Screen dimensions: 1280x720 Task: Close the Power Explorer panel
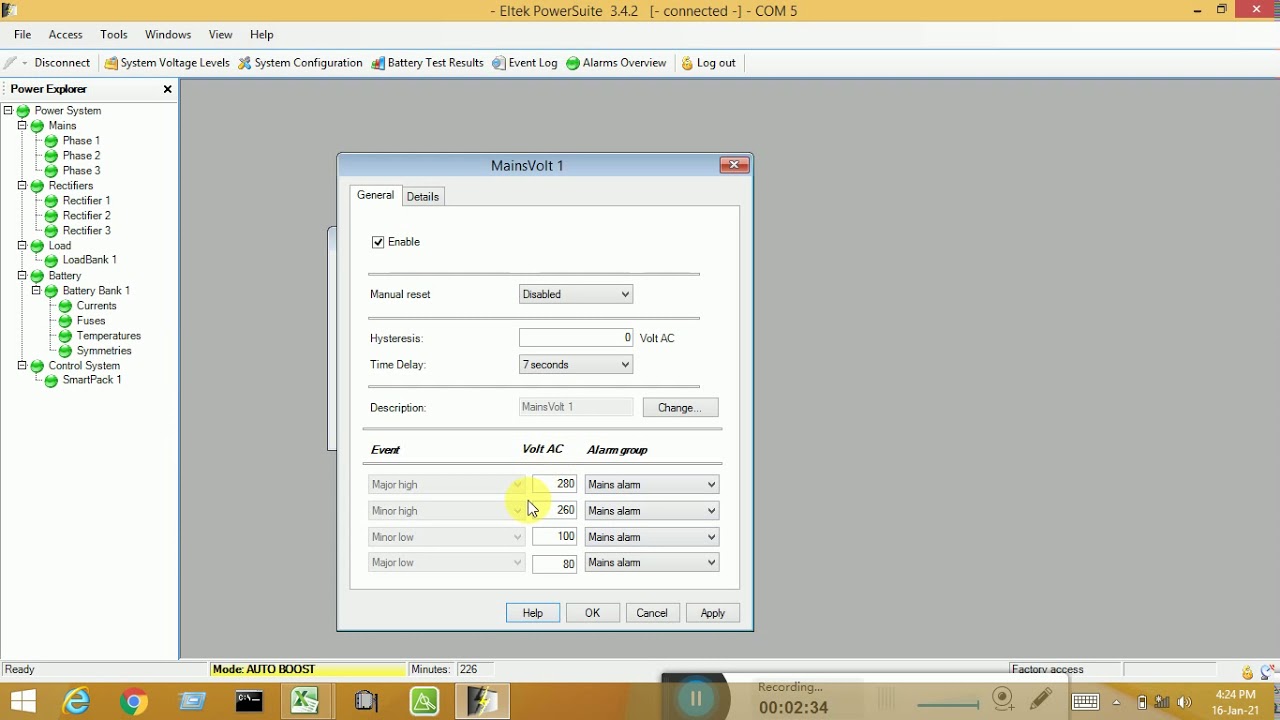pos(168,89)
